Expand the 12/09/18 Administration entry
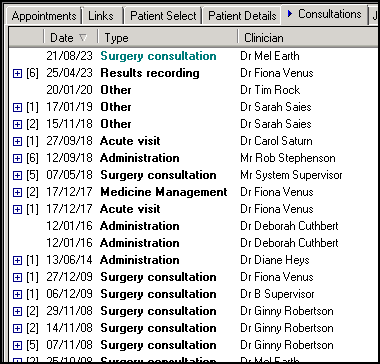Viewport: 380px width, 364px height. 17,158
